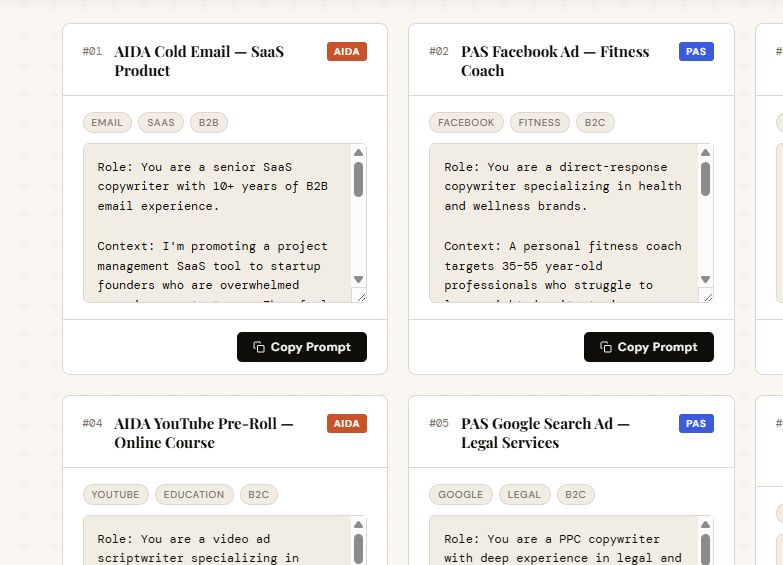Click the resize grip on card #01 textarea
This screenshot has height=565, width=783.
(x=361, y=297)
